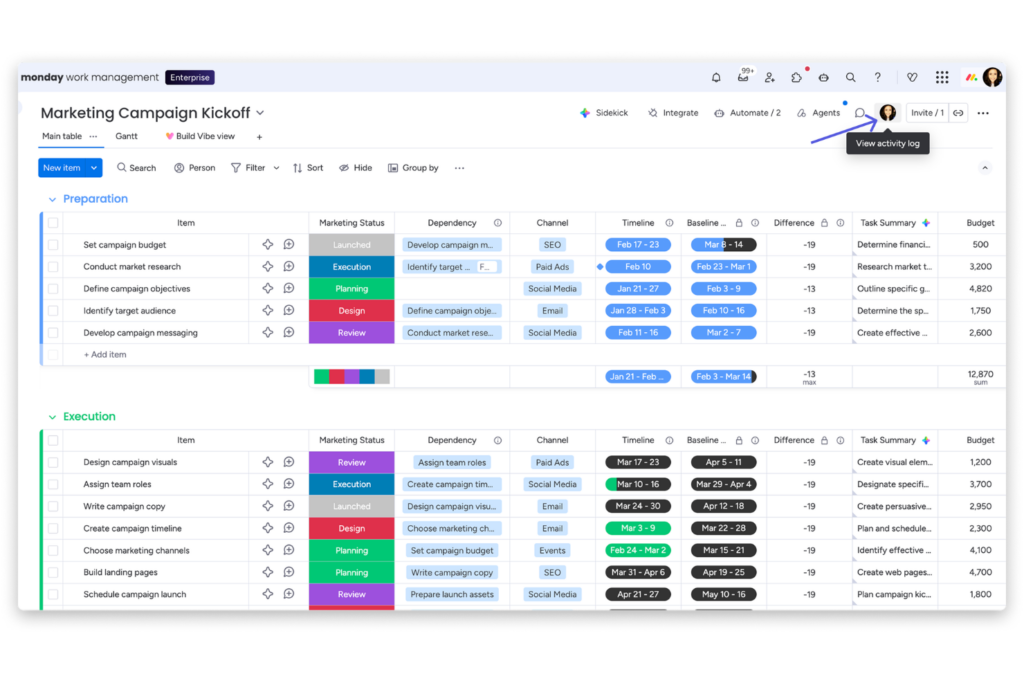1024x683 pixels.
Task: Open updates bubble for Define campaign objectives
Action: (289, 288)
